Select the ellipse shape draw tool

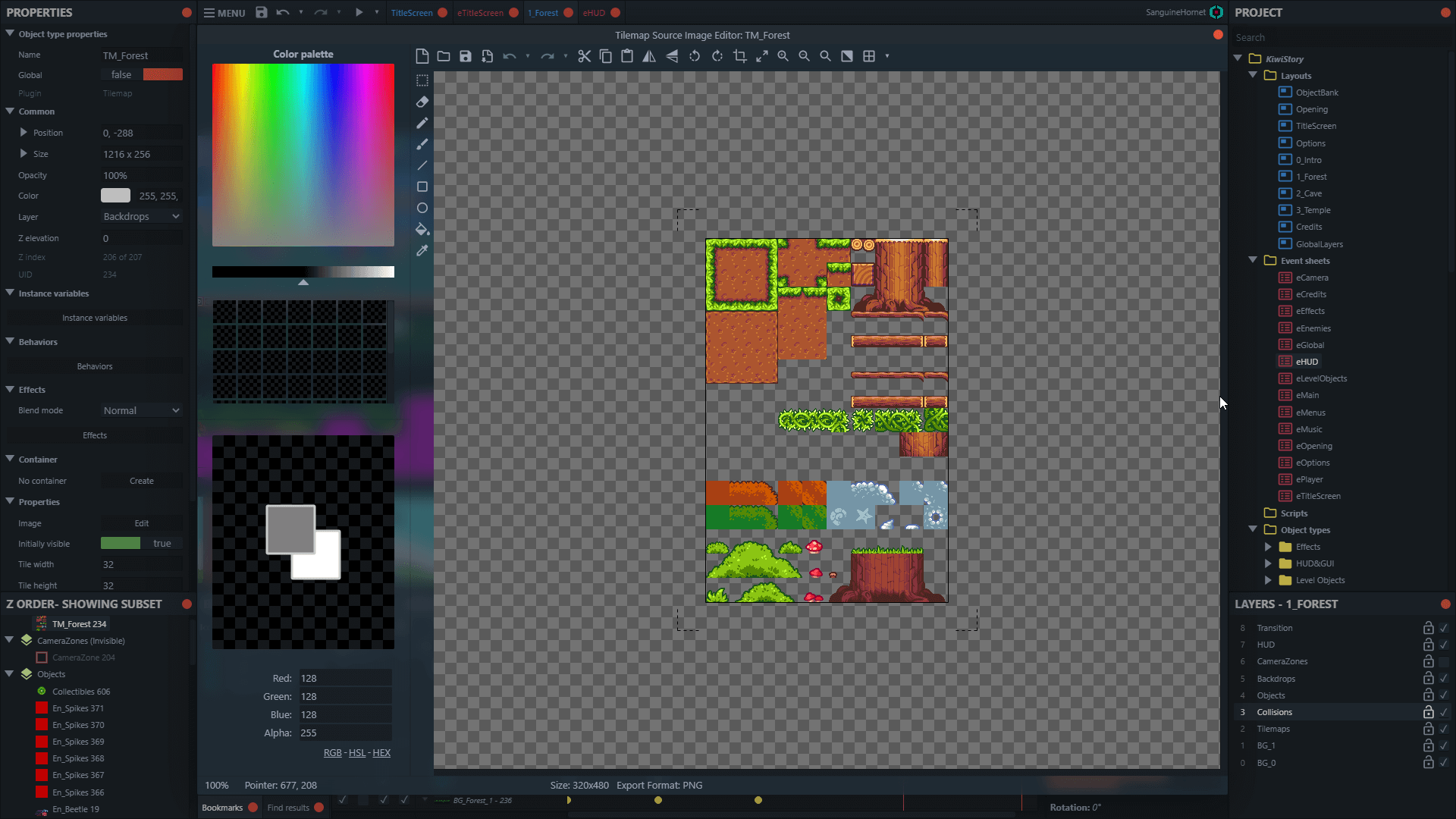422,208
